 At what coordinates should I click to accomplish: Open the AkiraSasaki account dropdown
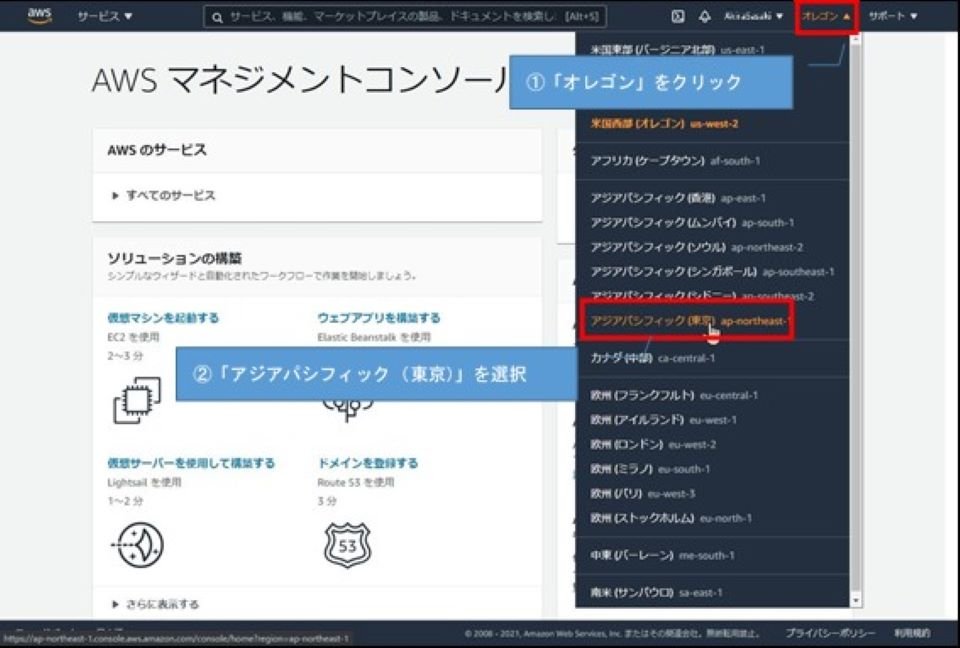pyautogui.click(x=753, y=16)
